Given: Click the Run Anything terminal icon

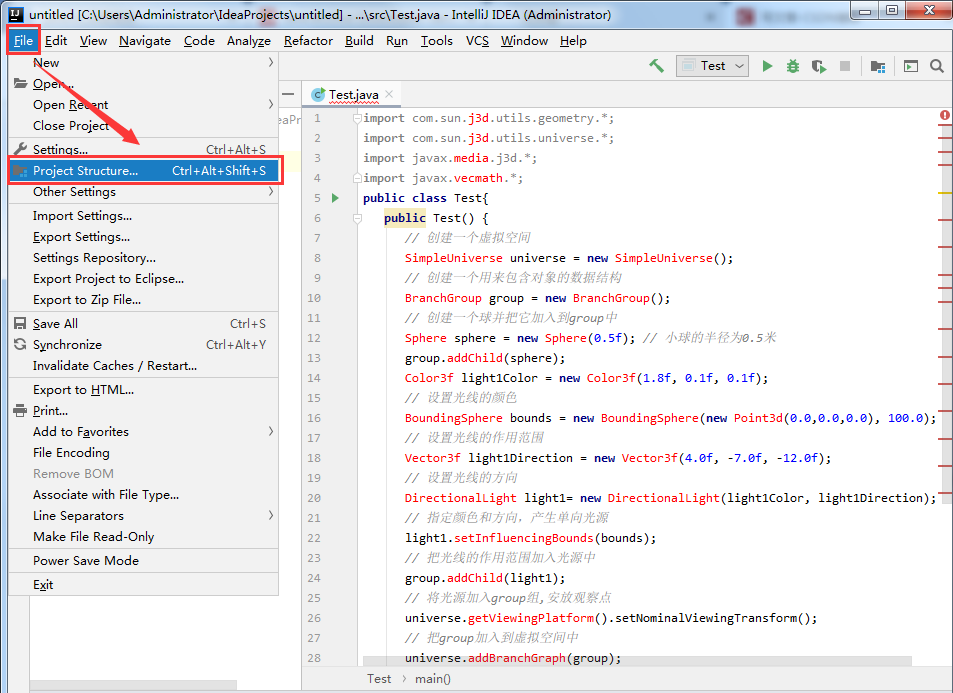Looking at the screenshot, I should coord(912,66).
